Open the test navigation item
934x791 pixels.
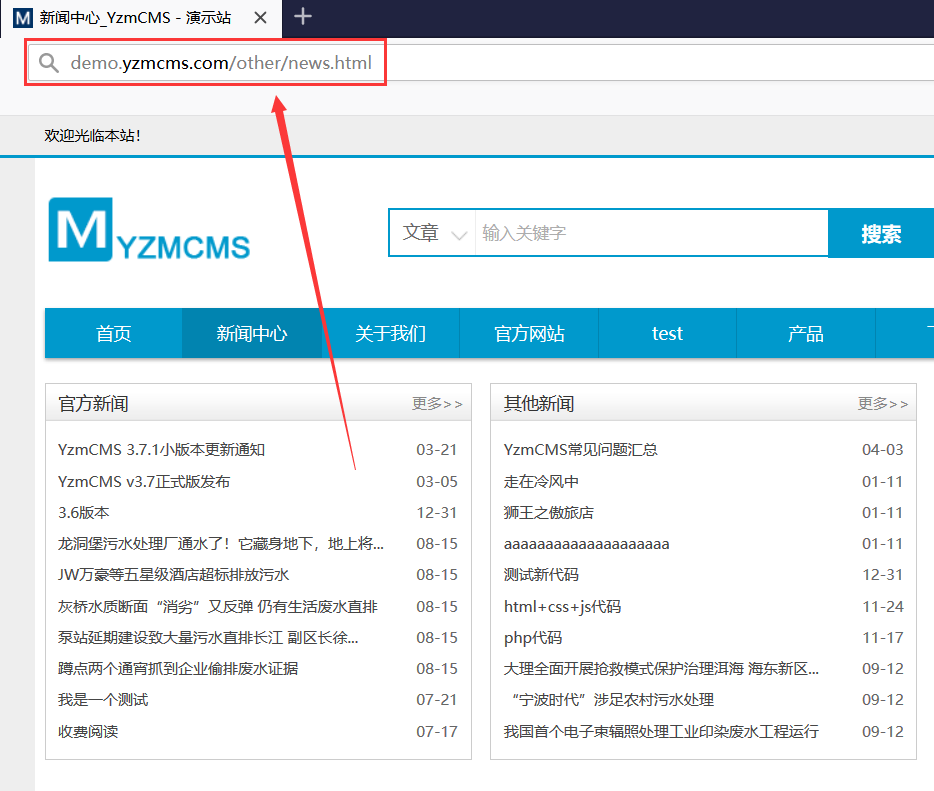pyautogui.click(x=667, y=334)
